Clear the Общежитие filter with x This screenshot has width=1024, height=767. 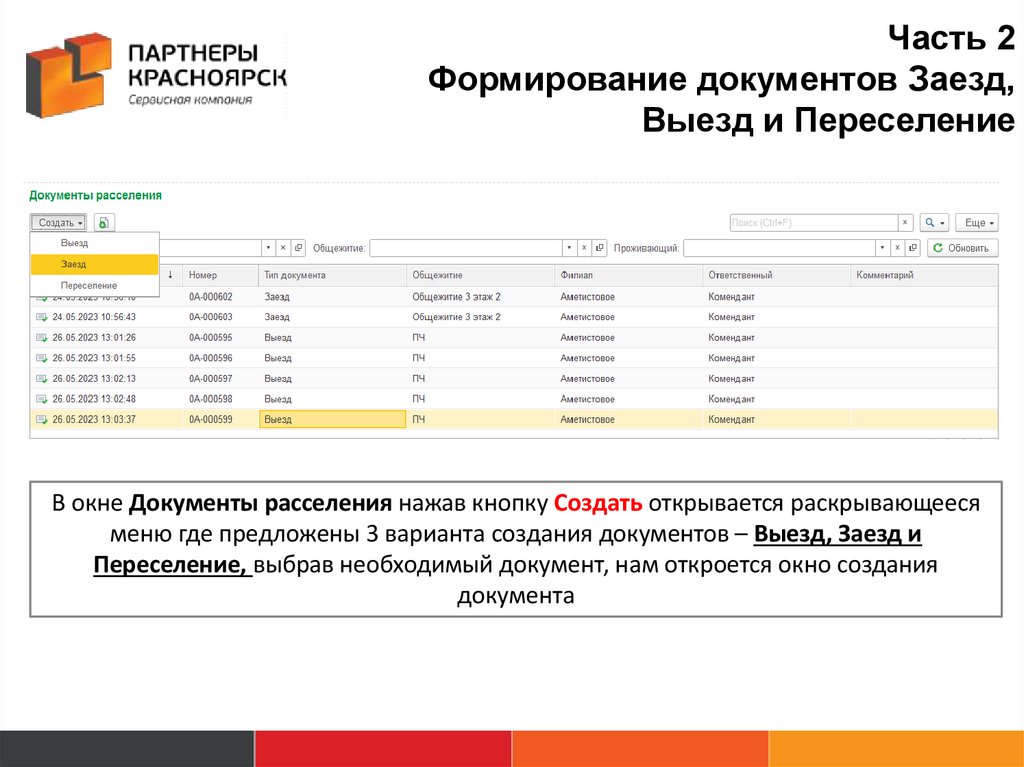tap(584, 248)
